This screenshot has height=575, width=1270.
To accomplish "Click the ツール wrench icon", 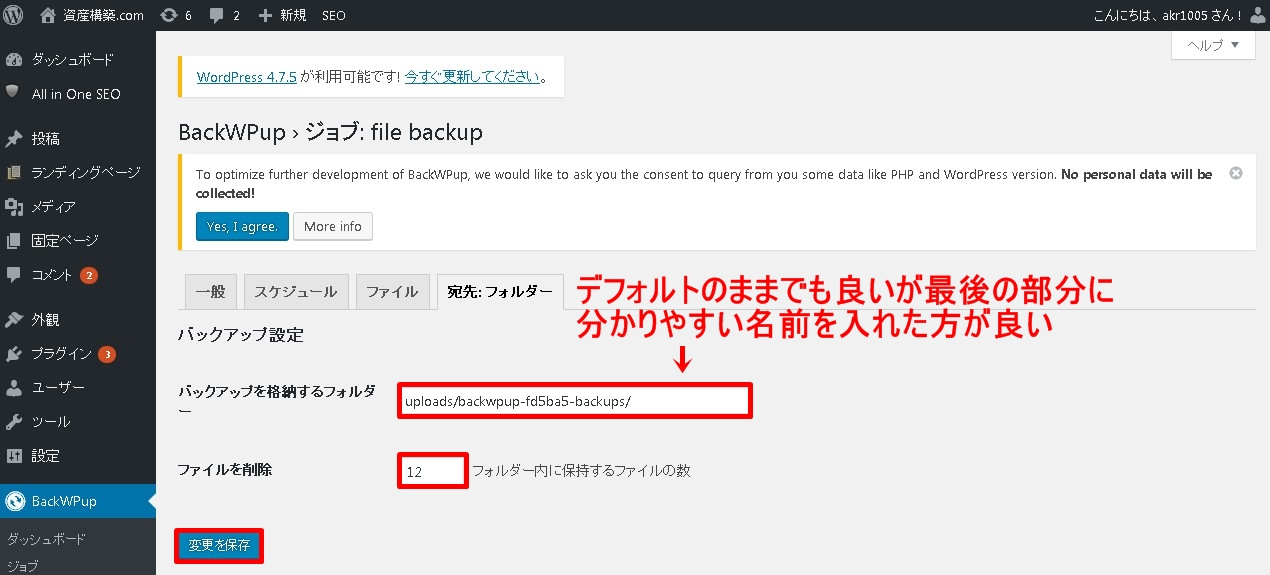I will (14, 421).
